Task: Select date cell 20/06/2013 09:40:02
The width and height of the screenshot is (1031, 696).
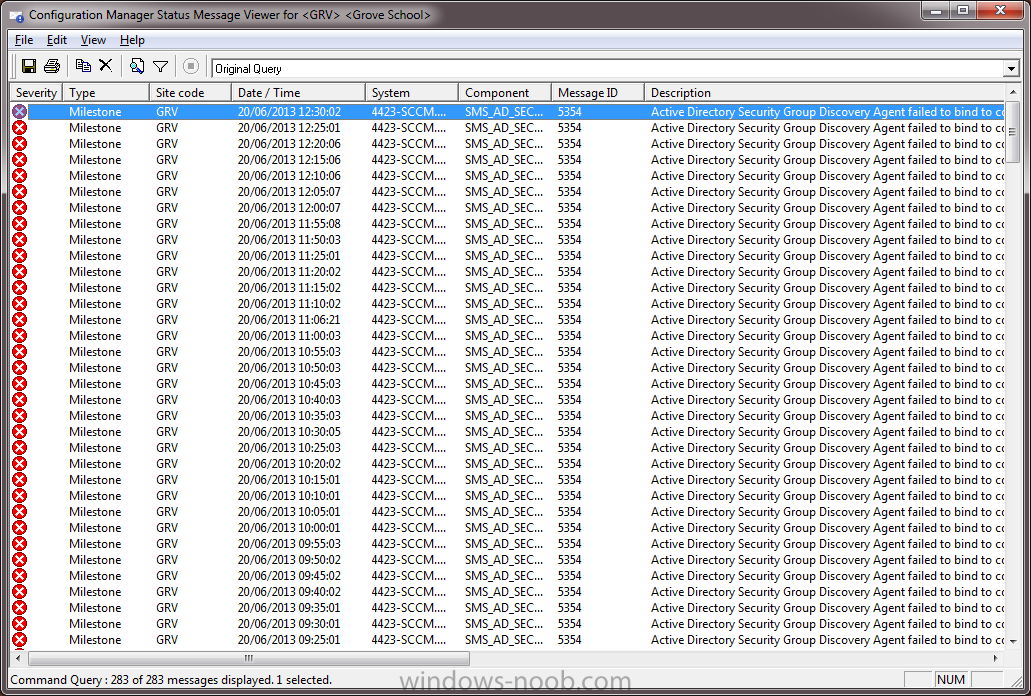Action: pyautogui.click(x=289, y=592)
